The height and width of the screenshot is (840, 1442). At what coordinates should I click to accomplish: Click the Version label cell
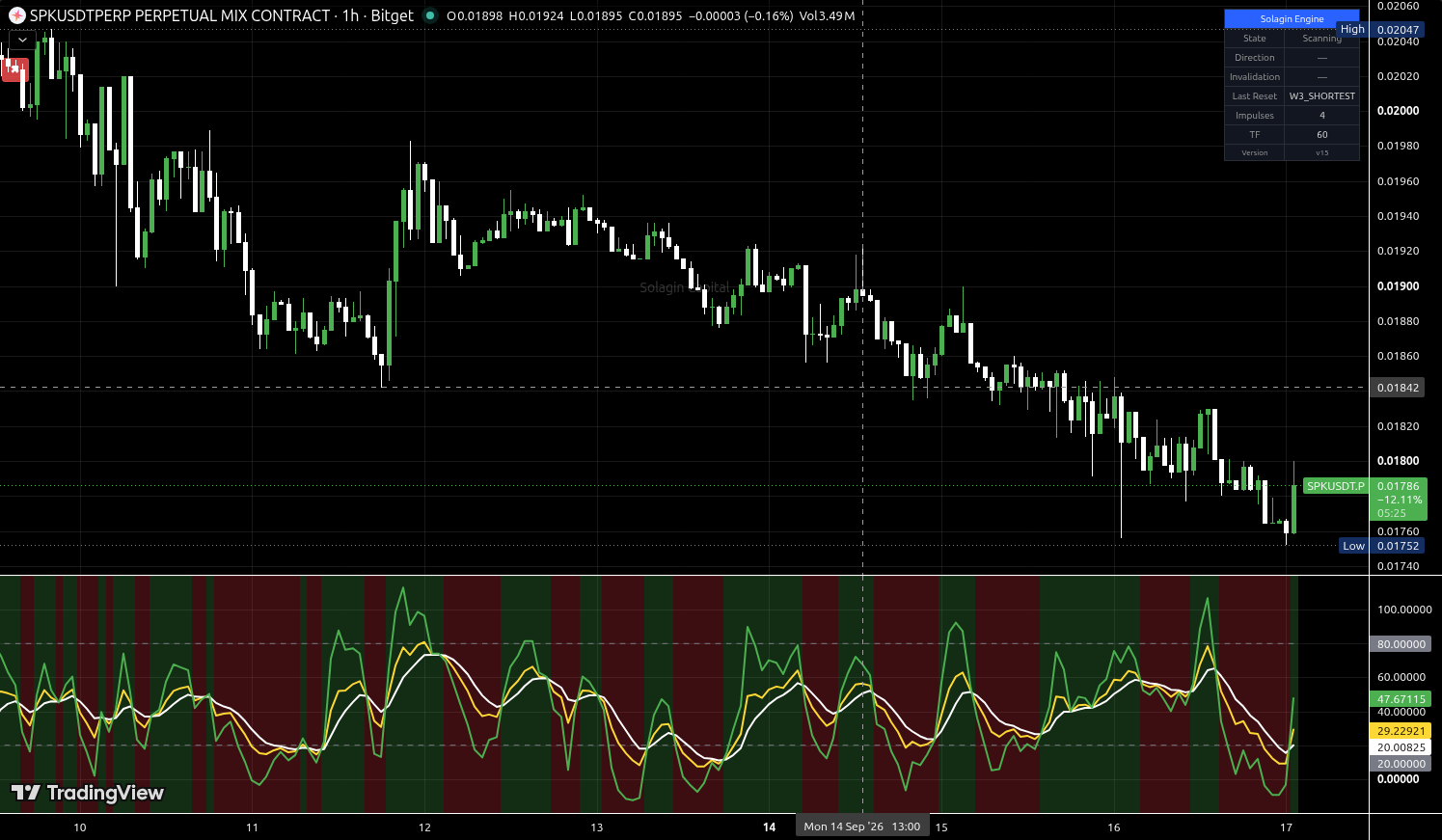pos(1254,152)
